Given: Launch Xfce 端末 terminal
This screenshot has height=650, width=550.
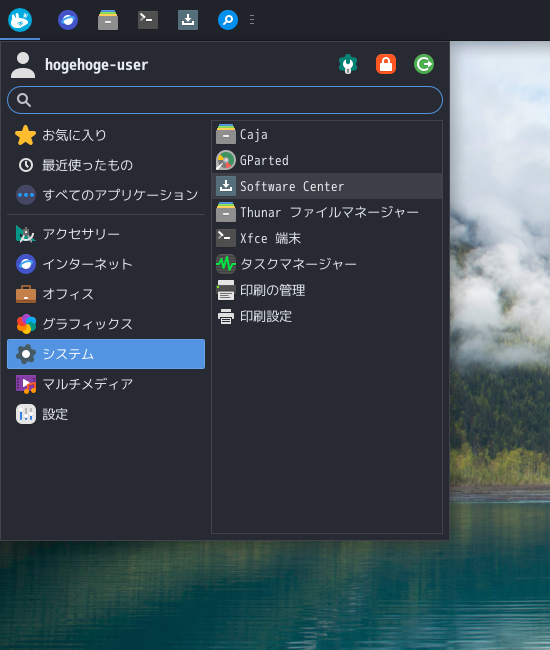Looking at the screenshot, I should (327, 238).
